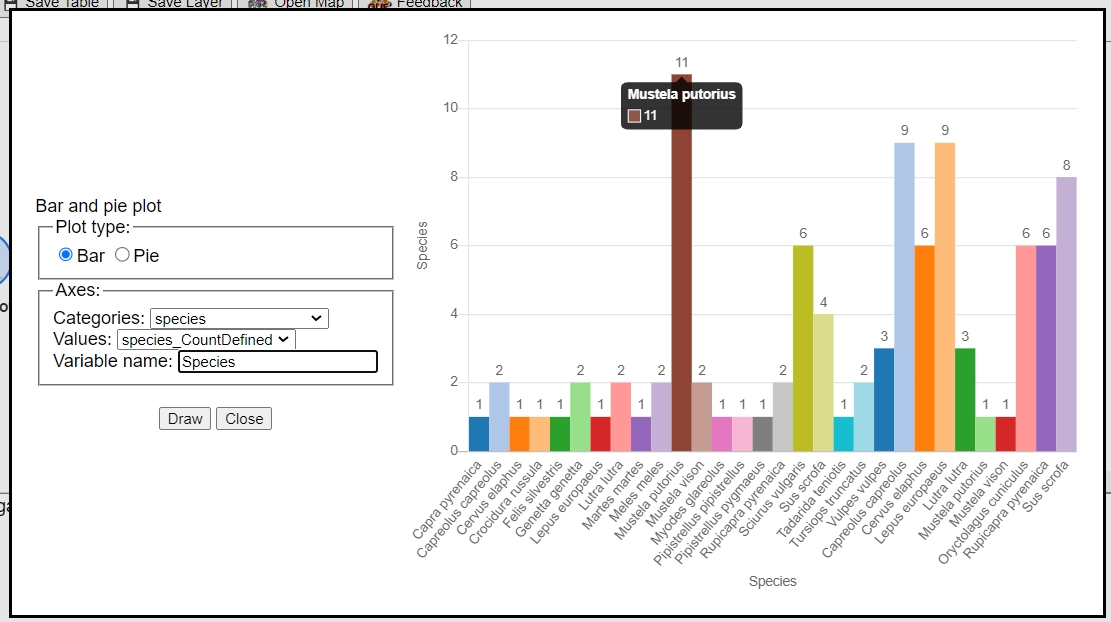
Task: Open the Categories dropdown set to species
Action: click(239, 319)
